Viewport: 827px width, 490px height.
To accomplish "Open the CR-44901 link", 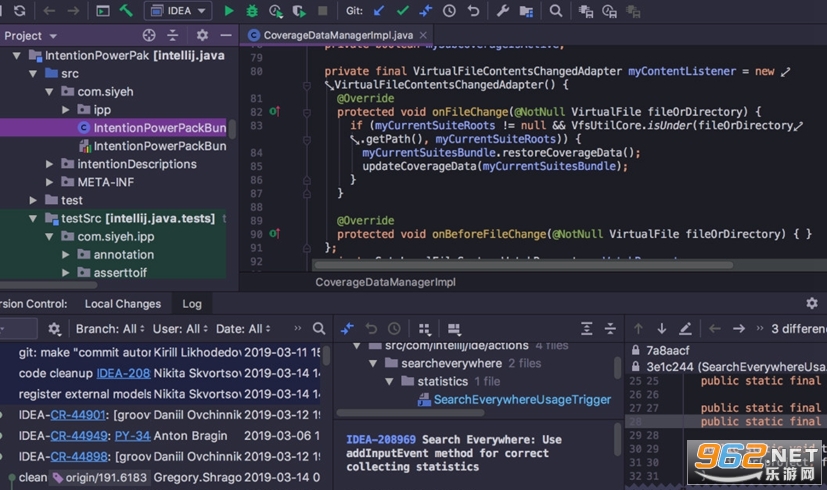I will [78, 415].
